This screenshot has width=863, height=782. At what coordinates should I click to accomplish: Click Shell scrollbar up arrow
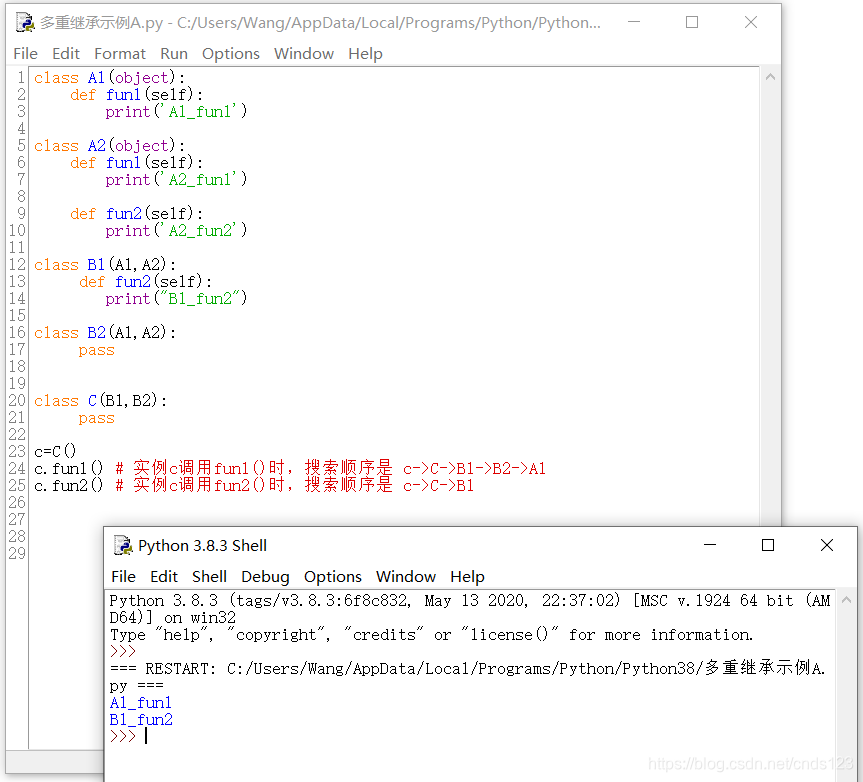846,600
